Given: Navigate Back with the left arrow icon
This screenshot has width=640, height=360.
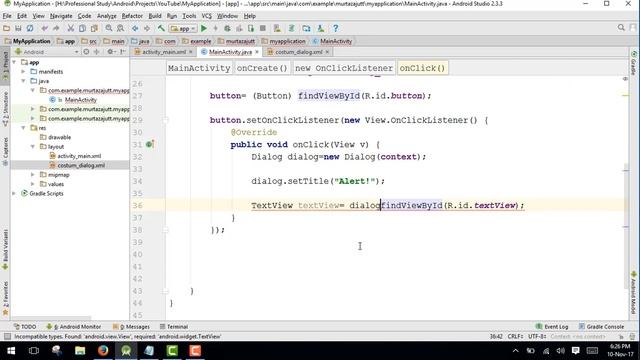Looking at the screenshot, I should [135, 28].
